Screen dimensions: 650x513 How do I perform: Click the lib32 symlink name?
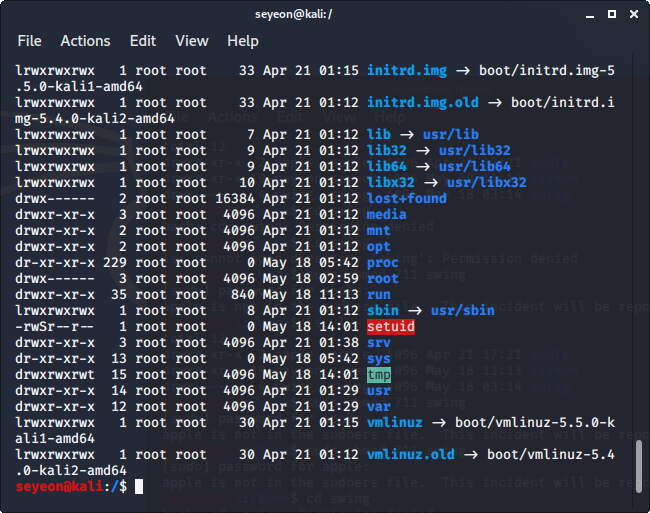(386, 150)
